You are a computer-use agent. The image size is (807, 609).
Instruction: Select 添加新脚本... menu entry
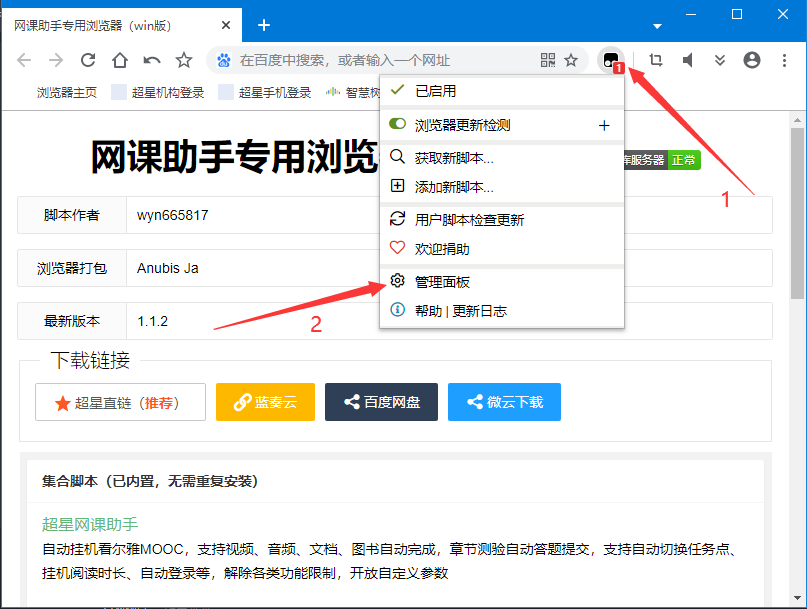(x=502, y=187)
